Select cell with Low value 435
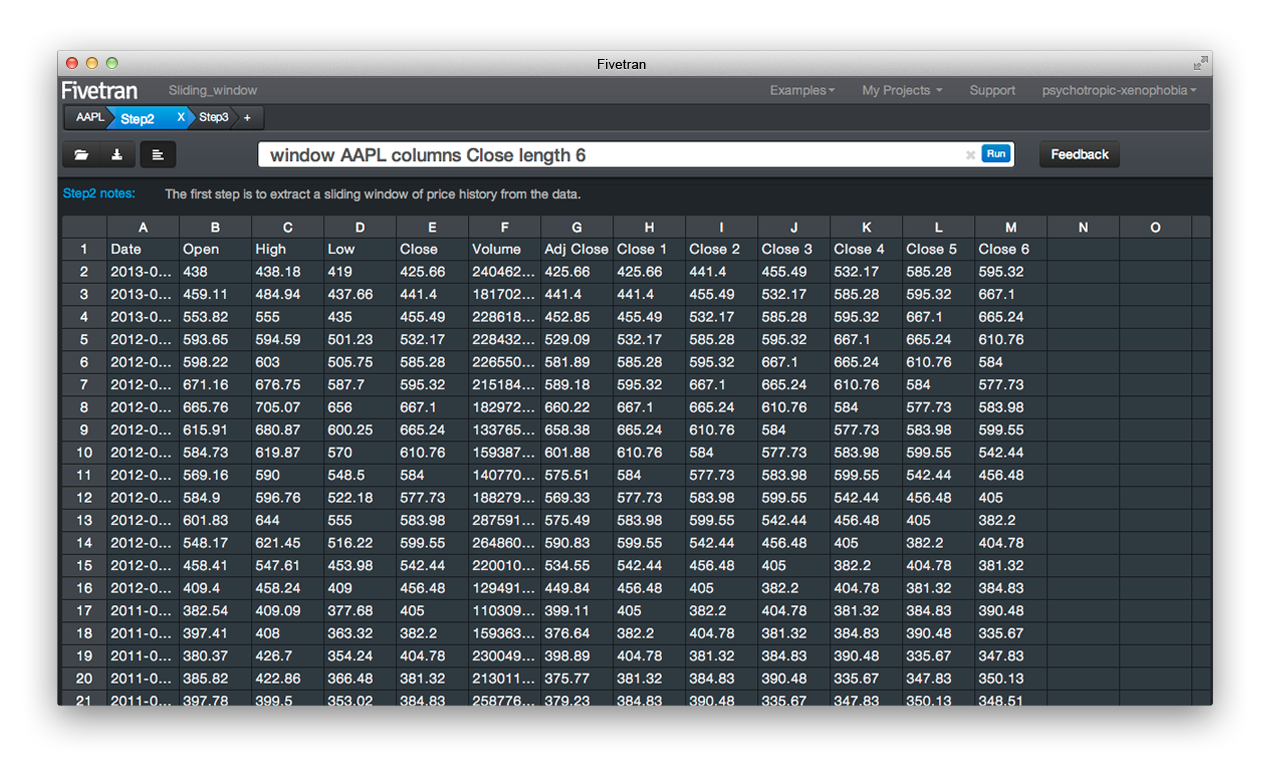 (x=360, y=317)
